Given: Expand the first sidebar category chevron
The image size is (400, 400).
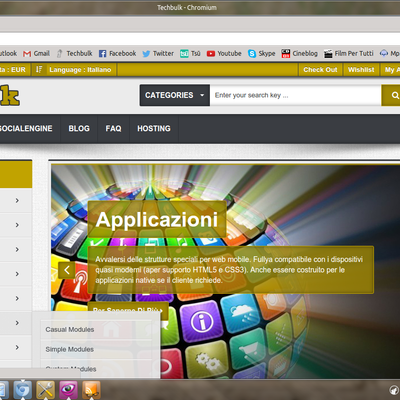Looking at the screenshot, I should pos(17,200).
